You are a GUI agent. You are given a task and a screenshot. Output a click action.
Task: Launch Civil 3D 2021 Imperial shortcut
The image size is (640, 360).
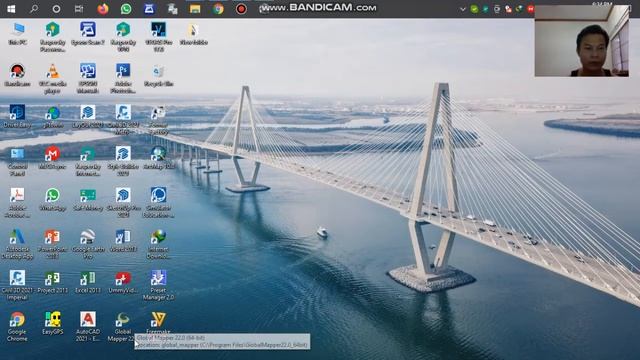(x=17, y=285)
